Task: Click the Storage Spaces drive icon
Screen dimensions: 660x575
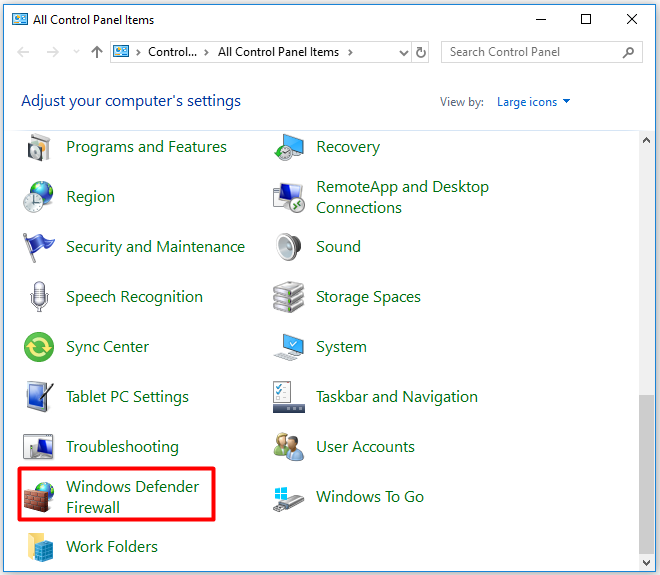Action: point(289,297)
